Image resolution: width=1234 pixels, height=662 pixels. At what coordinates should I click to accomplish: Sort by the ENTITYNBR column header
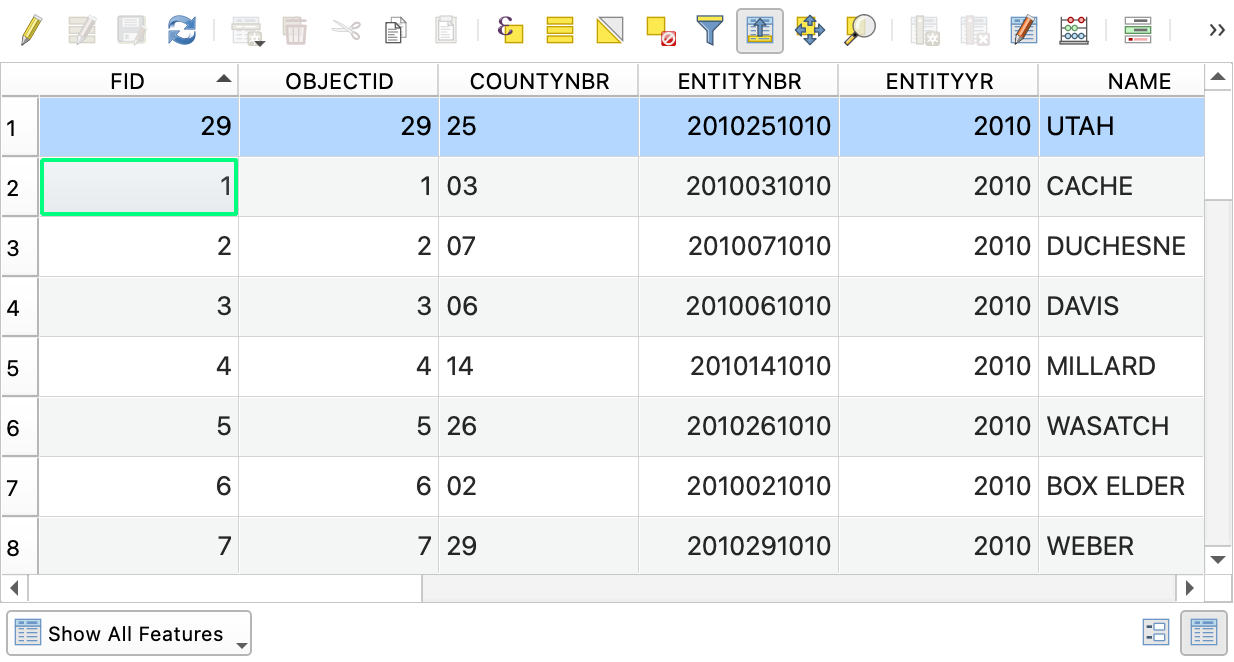point(739,81)
